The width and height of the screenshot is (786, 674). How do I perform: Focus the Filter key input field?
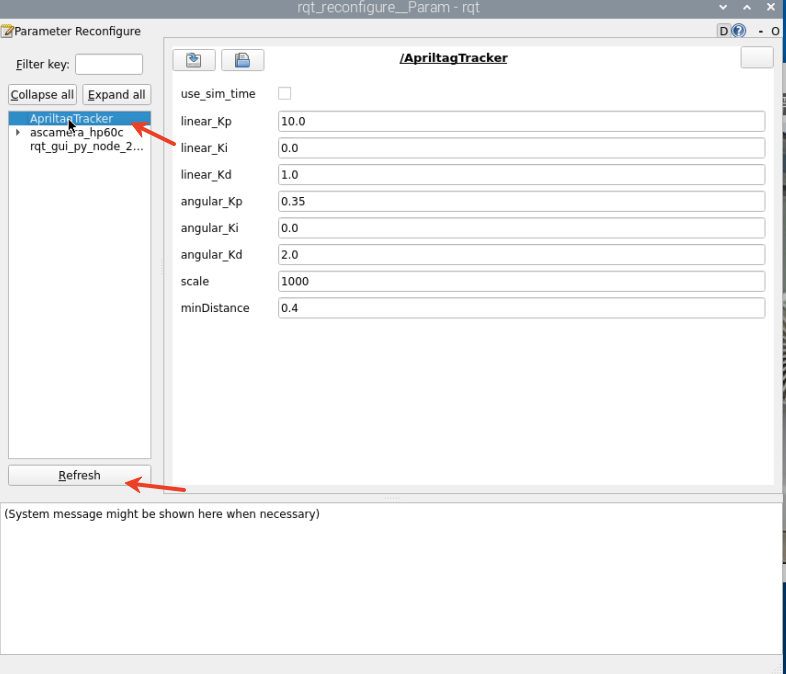(109, 64)
